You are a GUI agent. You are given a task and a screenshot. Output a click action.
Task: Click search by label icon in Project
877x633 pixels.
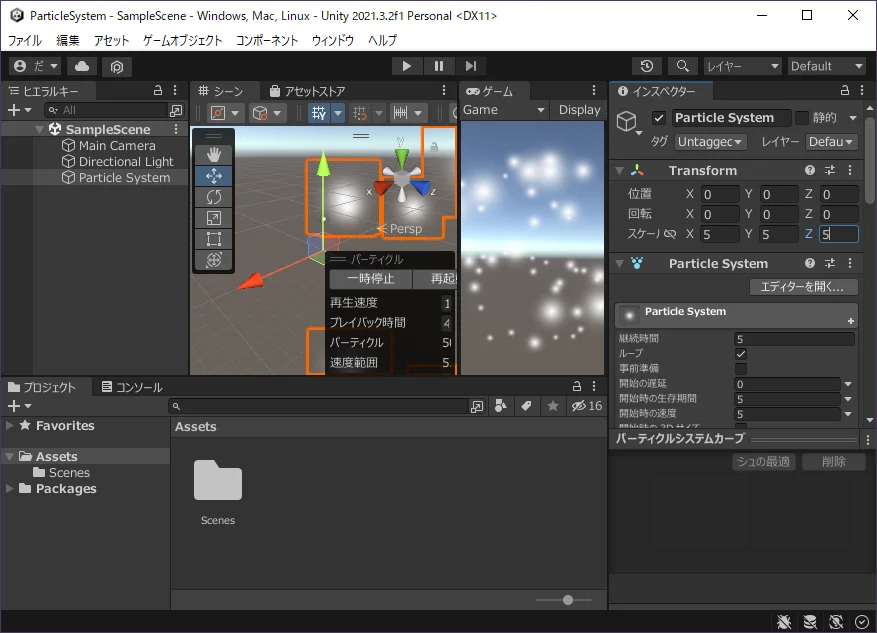pos(526,406)
